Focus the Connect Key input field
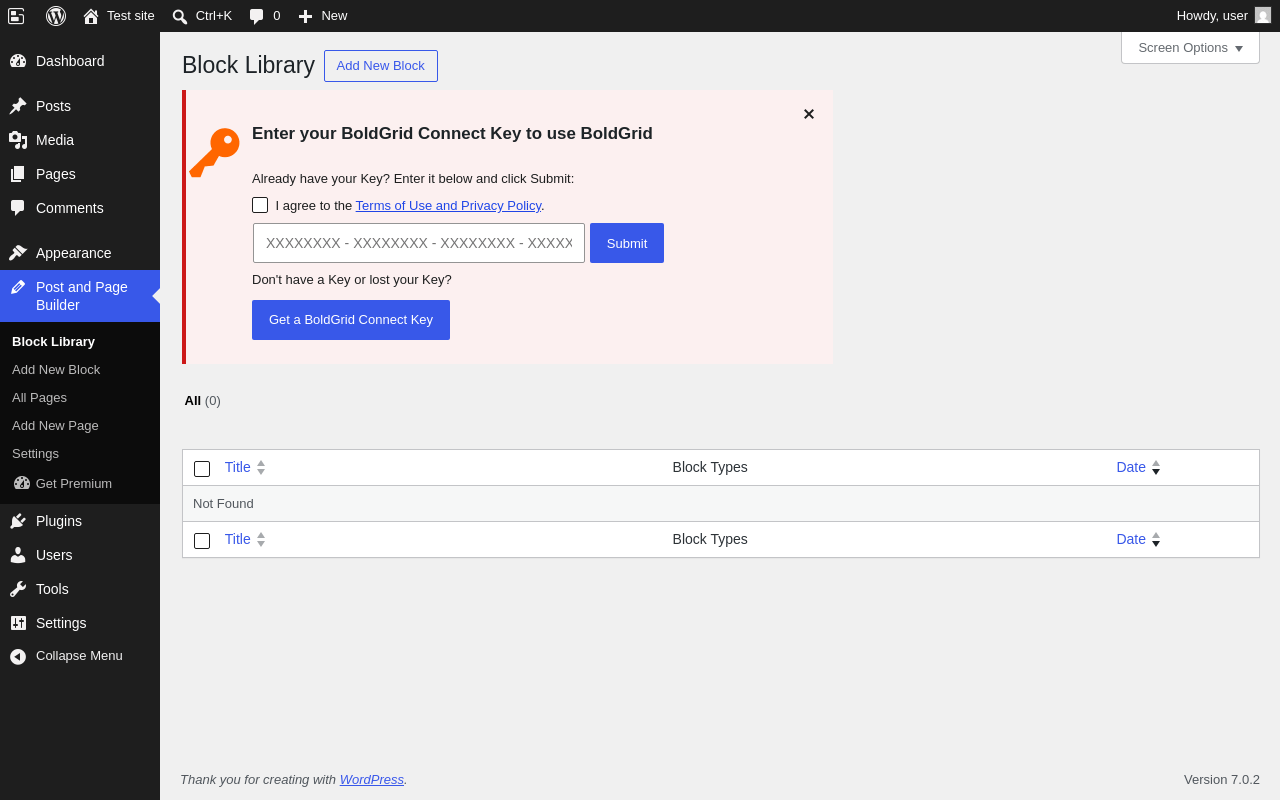1280x800 pixels. (x=419, y=243)
